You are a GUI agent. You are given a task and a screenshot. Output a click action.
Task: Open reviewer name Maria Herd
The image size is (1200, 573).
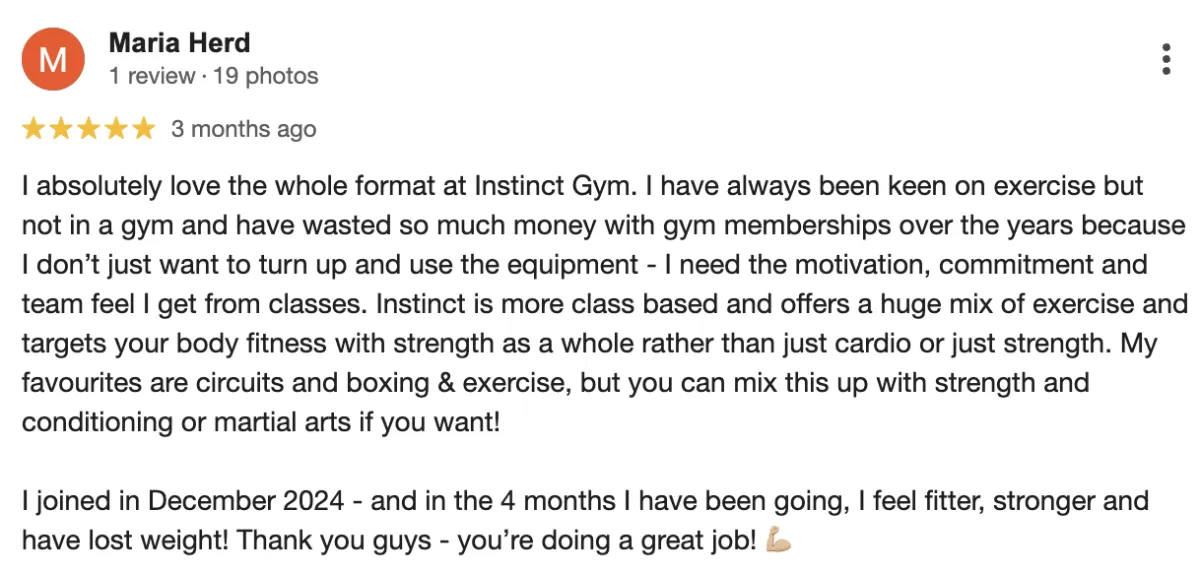coord(179,44)
